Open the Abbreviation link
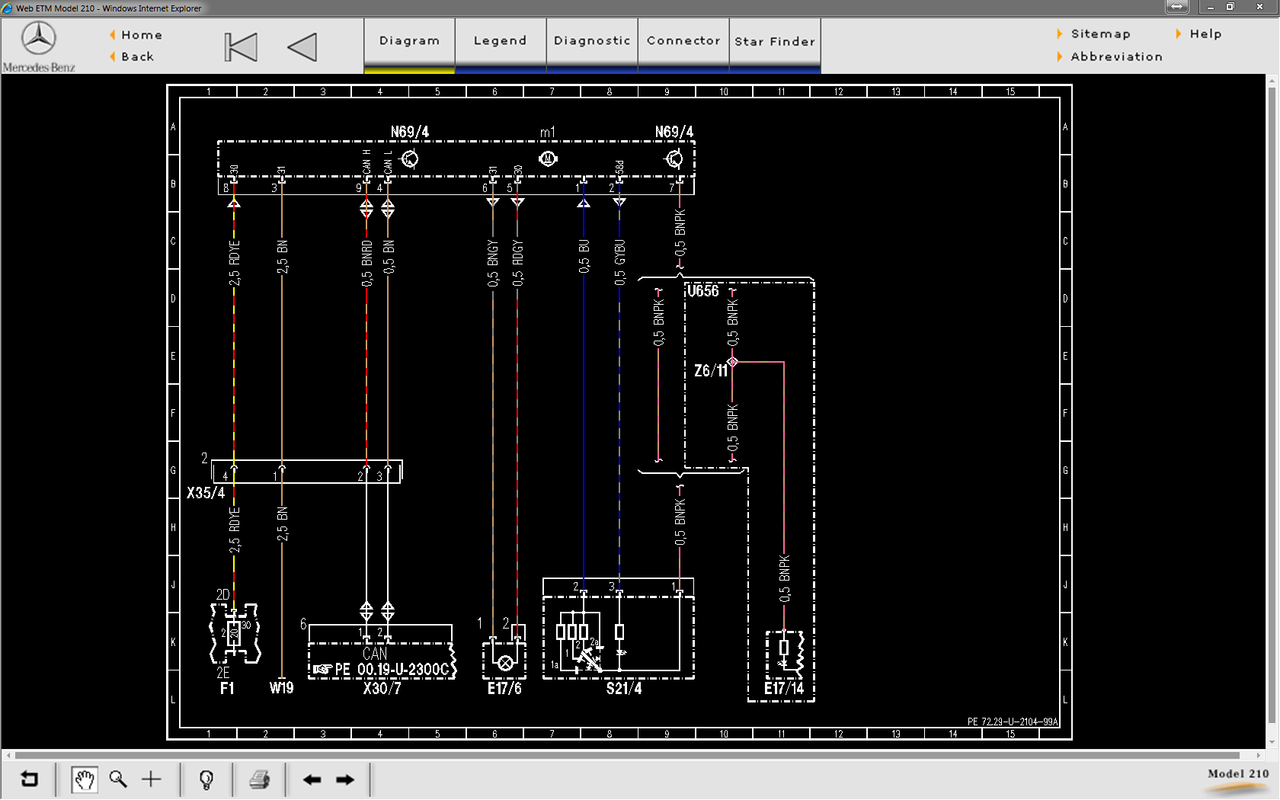1280x800 pixels. pyautogui.click(x=1117, y=57)
